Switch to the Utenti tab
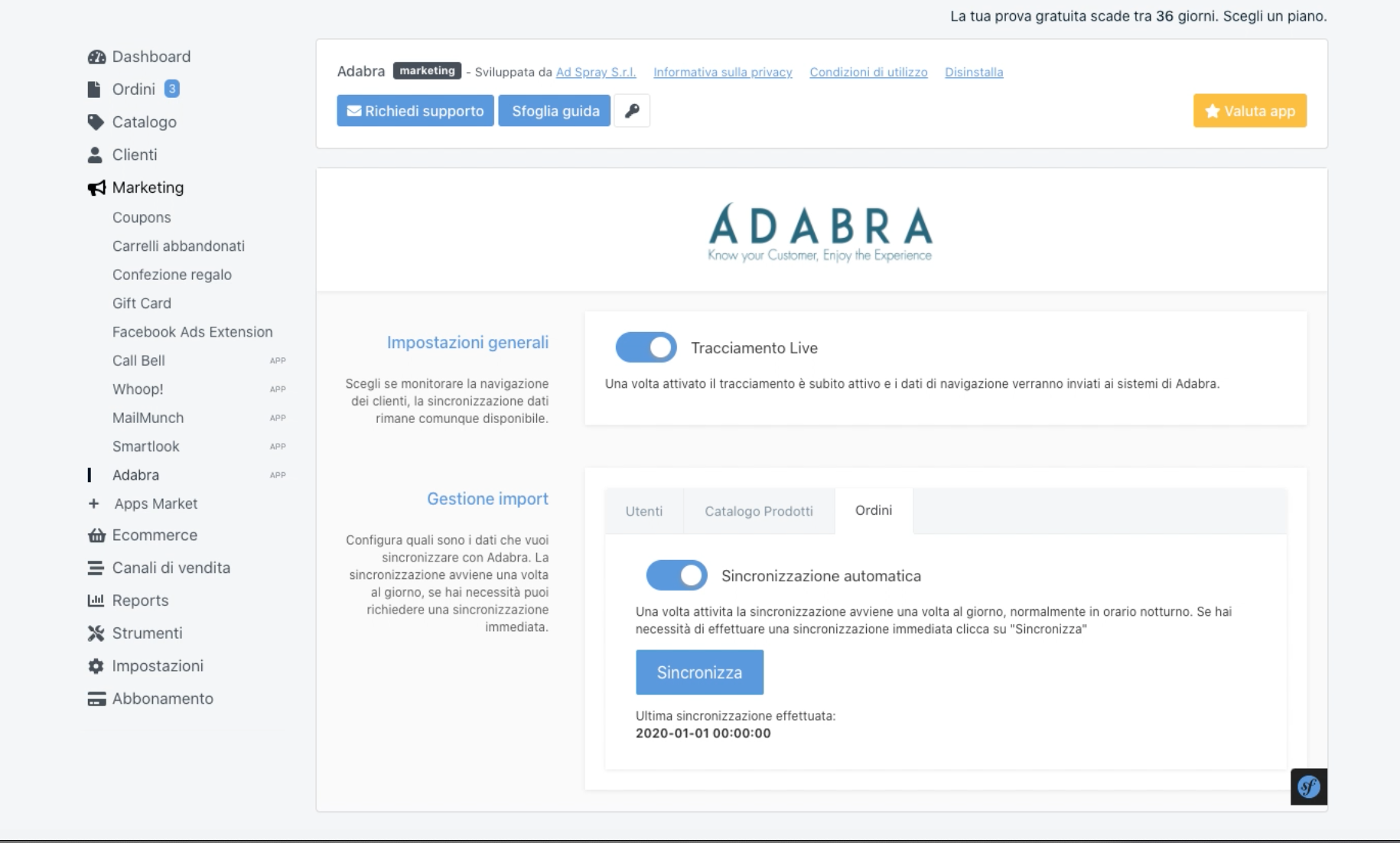 644,511
